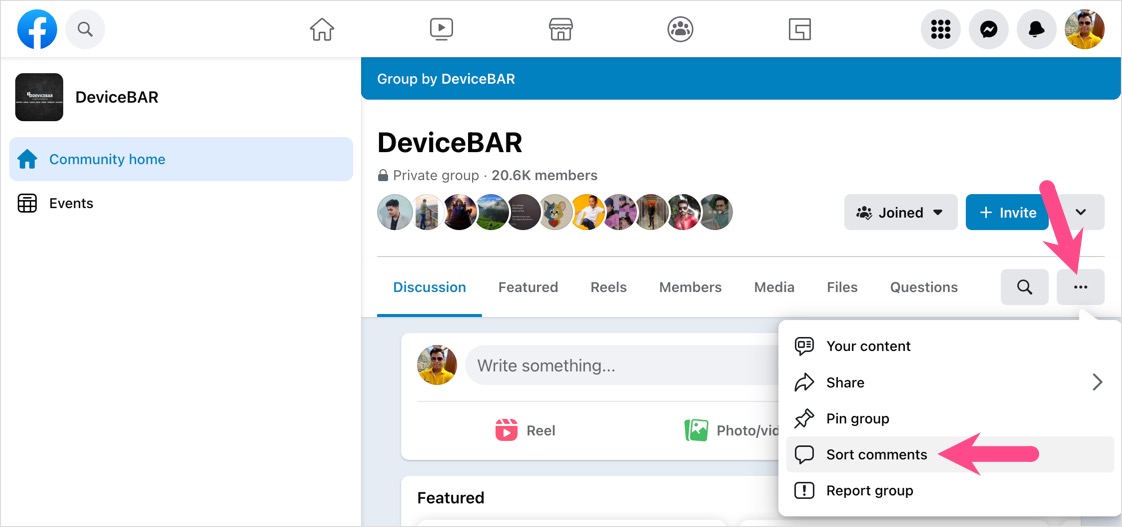This screenshot has width=1122, height=527.
Task: Switch to the Members tab
Action: 690,287
